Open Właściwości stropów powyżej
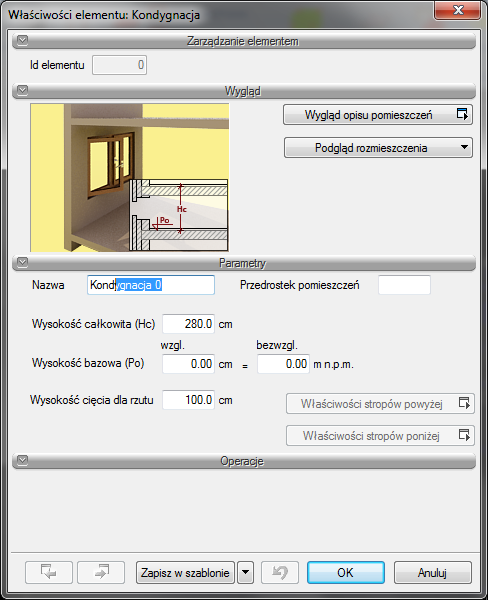The width and height of the screenshot is (488, 600). click(380, 404)
